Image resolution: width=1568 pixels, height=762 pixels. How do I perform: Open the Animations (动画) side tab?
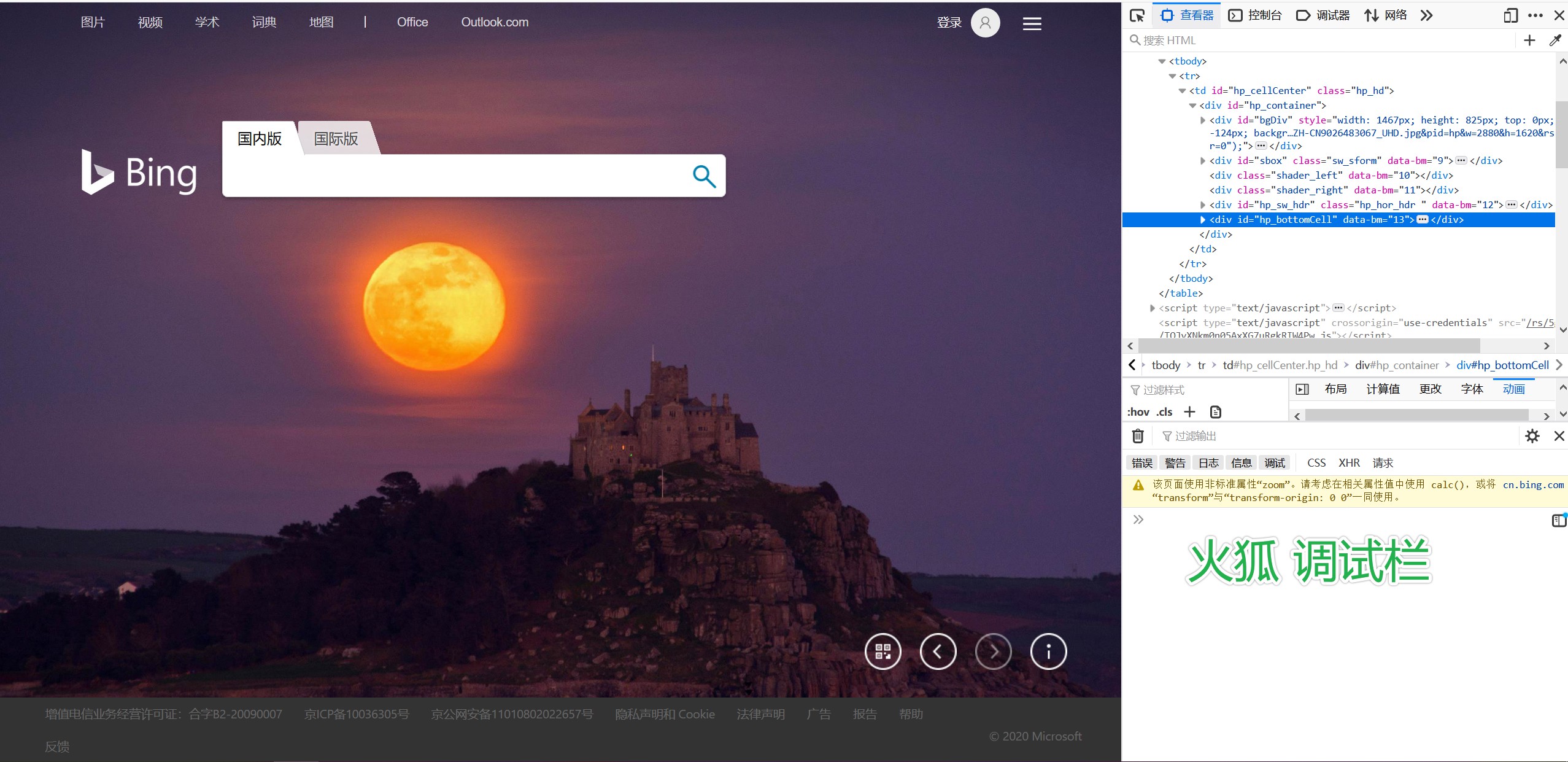click(1513, 389)
